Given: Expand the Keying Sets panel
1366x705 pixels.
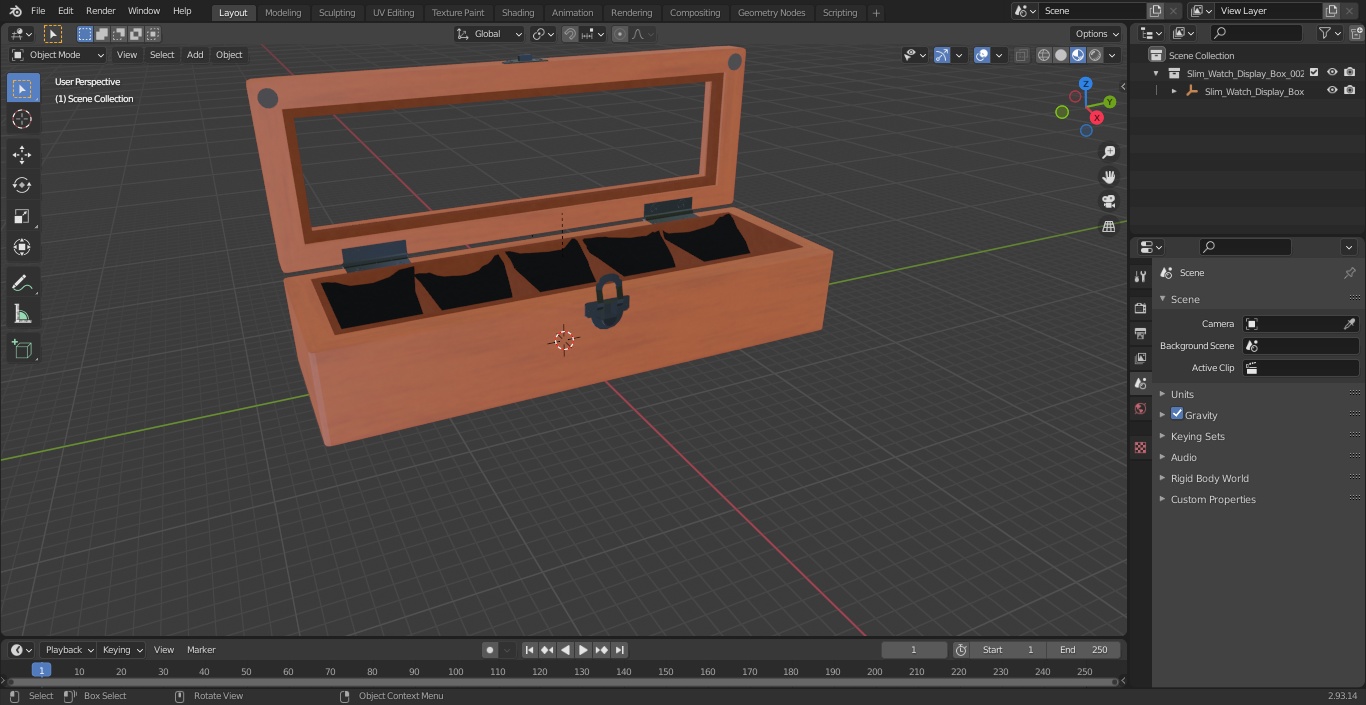Looking at the screenshot, I should 1197,436.
